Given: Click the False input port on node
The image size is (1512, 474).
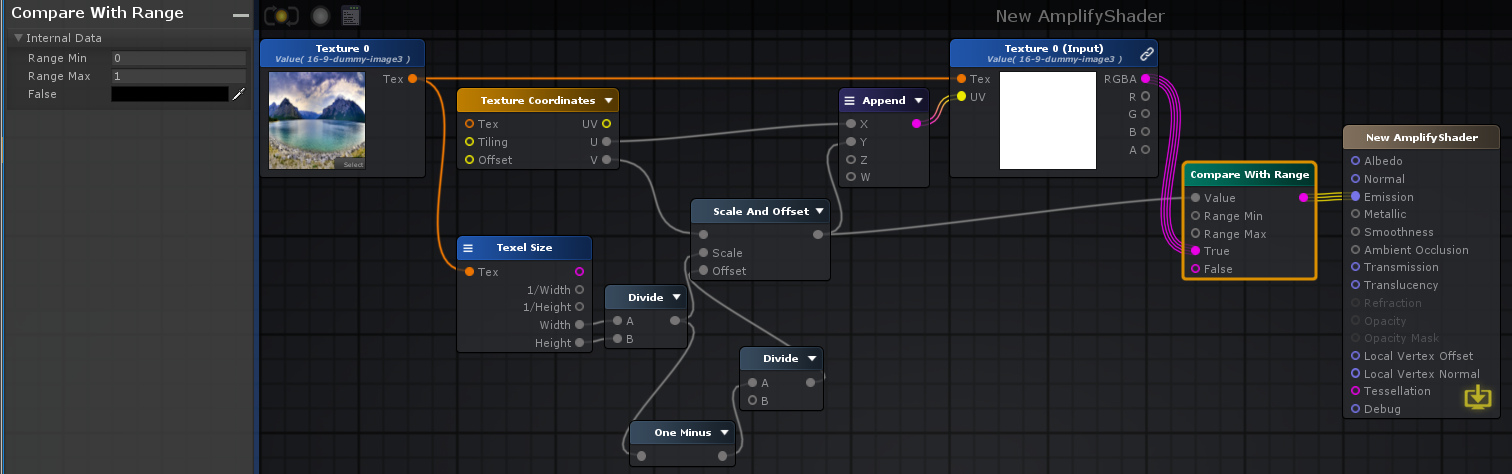Looking at the screenshot, I should pyautogui.click(x=1195, y=269).
